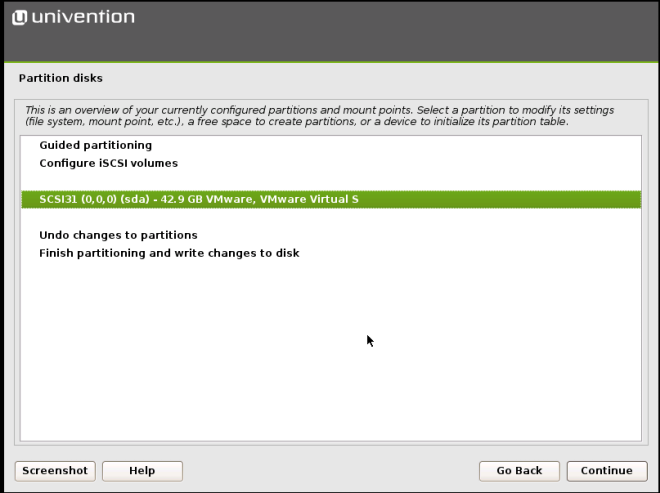Continue to the next installer step

click(607, 471)
